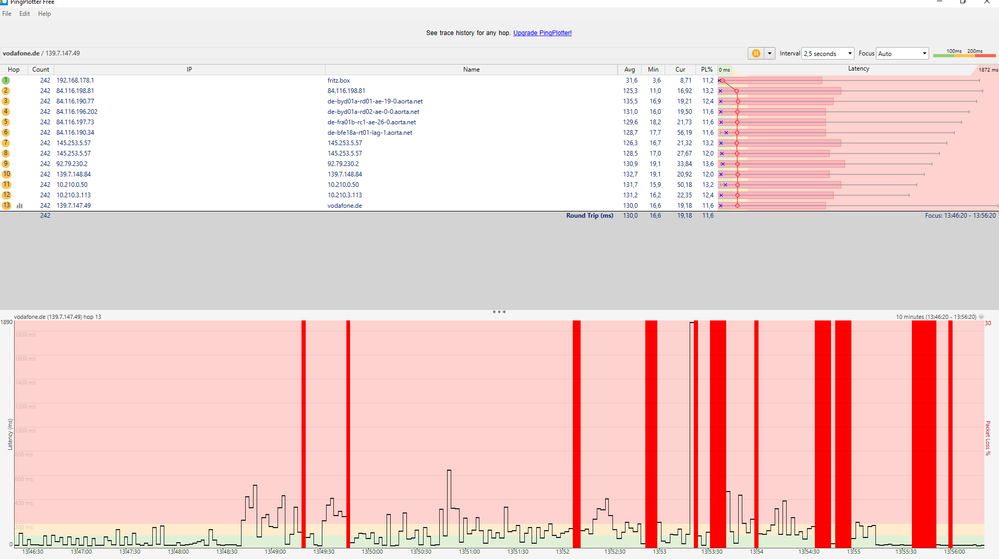Viewport: 999px width, 559px height.
Task: Click the orange hop 3 circle icon
Action: tap(6, 101)
